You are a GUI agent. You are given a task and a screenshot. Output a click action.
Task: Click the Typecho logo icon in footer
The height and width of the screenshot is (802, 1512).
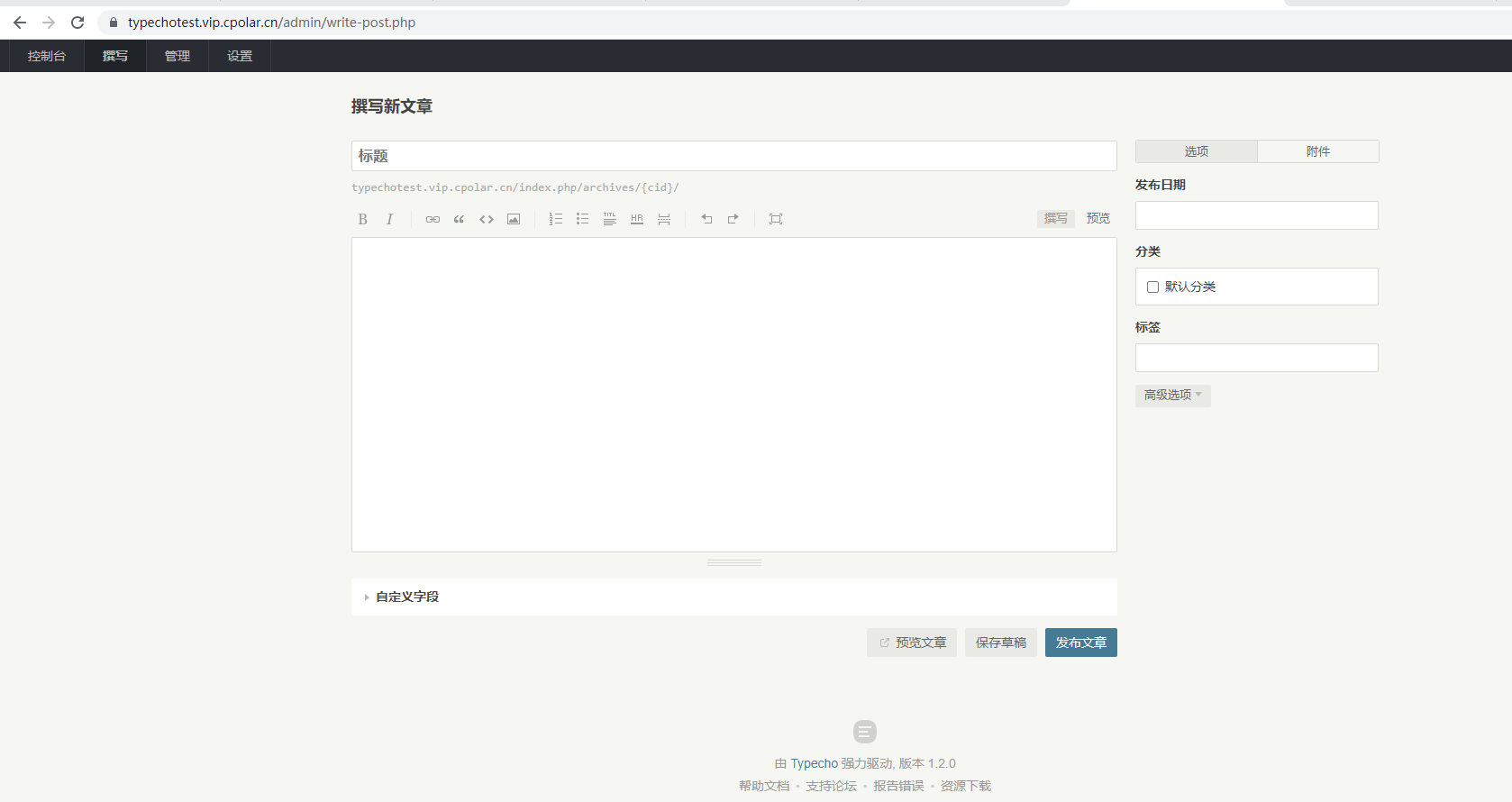click(x=865, y=731)
